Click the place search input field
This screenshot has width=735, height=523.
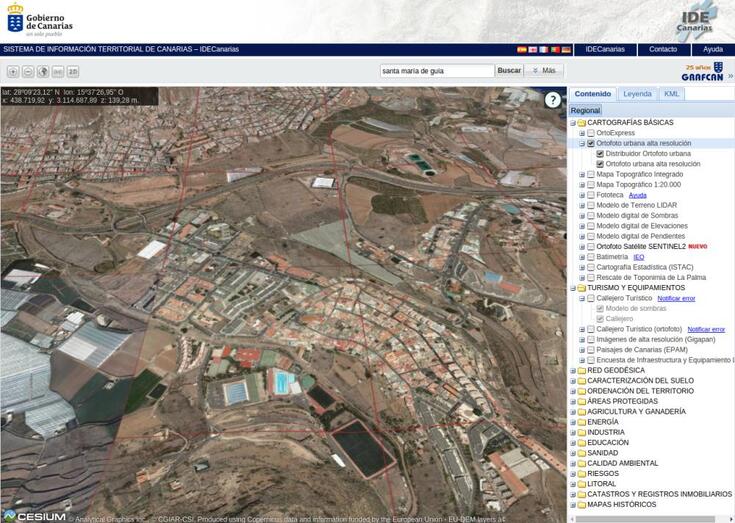(x=437, y=71)
